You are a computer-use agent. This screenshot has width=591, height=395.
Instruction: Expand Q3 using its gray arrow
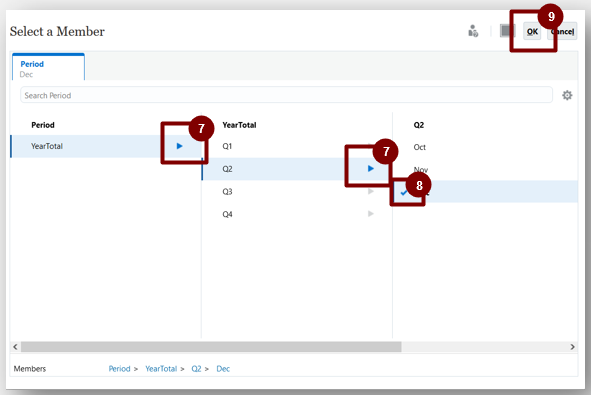pos(371,191)
